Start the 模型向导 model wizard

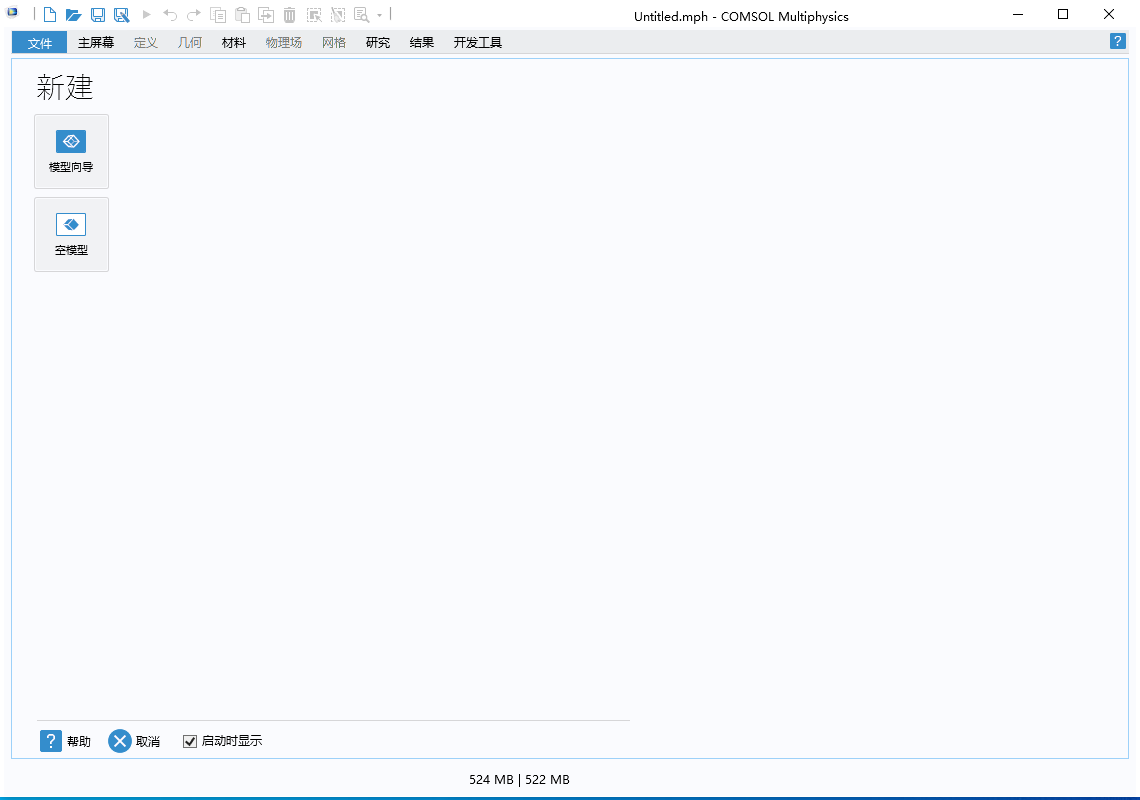pos(71,151)
